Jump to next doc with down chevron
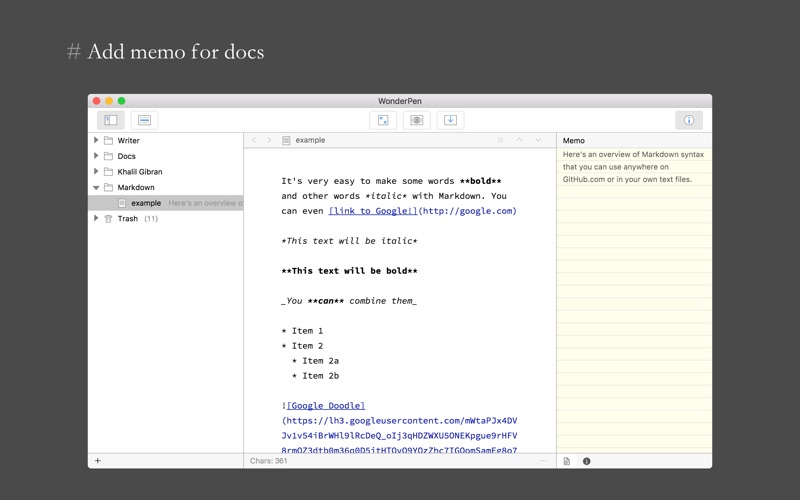This screenshot has width=800, height=500. pyautogui.click(x=537, y=141)
